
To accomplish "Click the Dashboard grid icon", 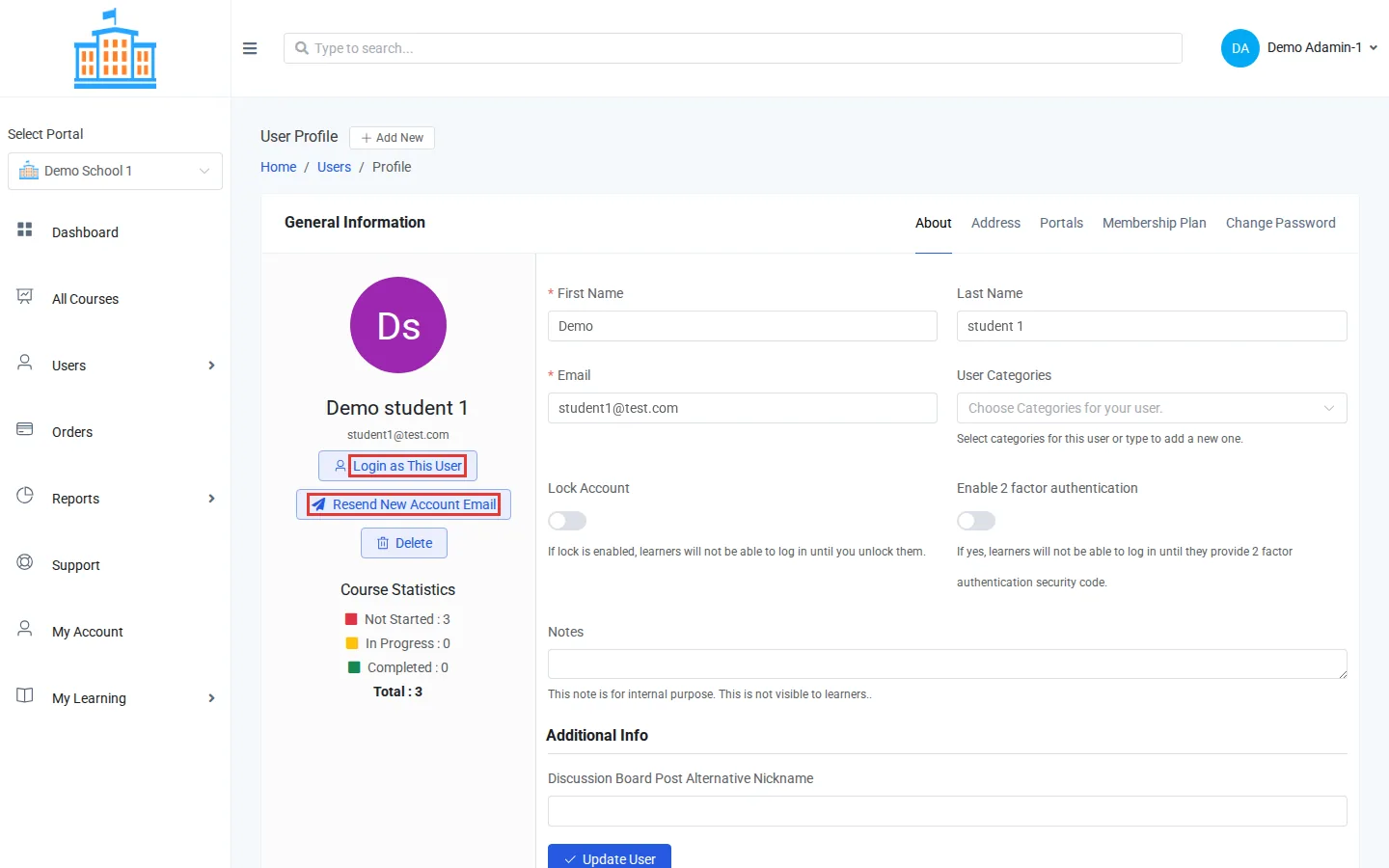I will [25, 230].
